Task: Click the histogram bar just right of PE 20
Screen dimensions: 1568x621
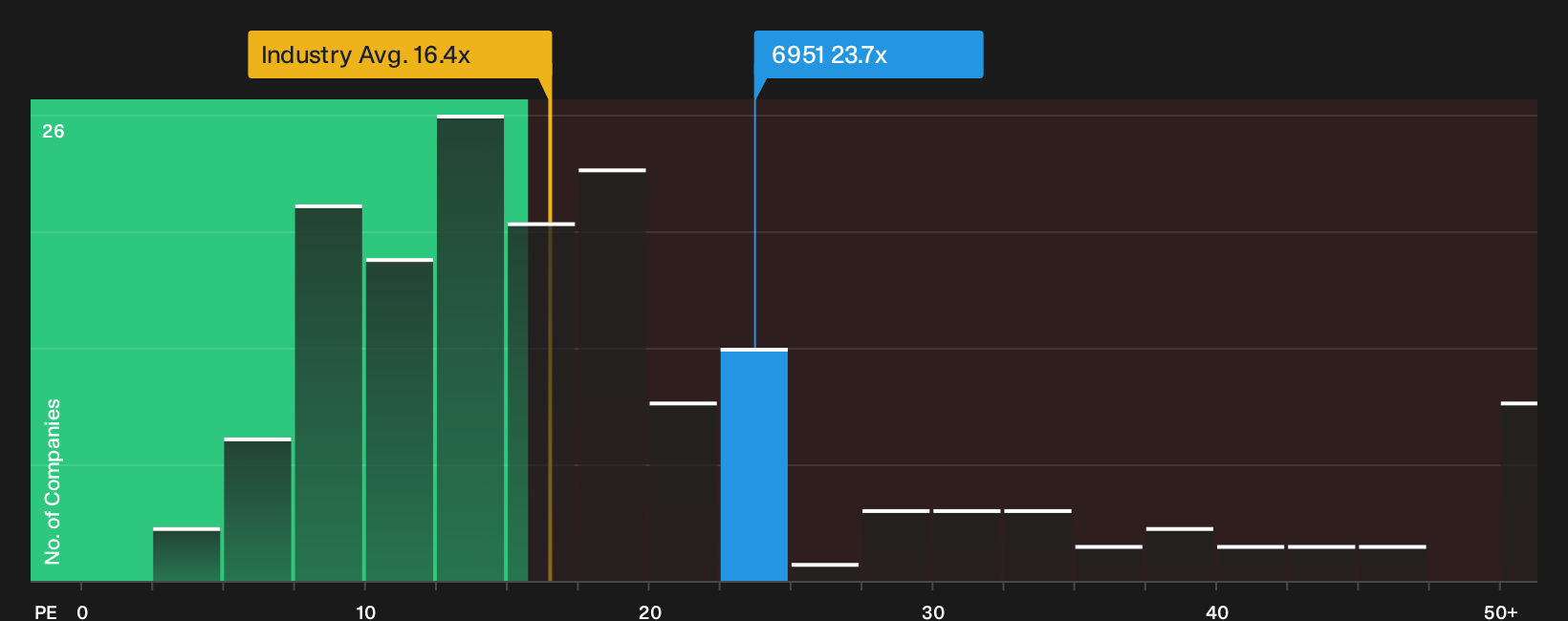Action: tap(684, 492)
